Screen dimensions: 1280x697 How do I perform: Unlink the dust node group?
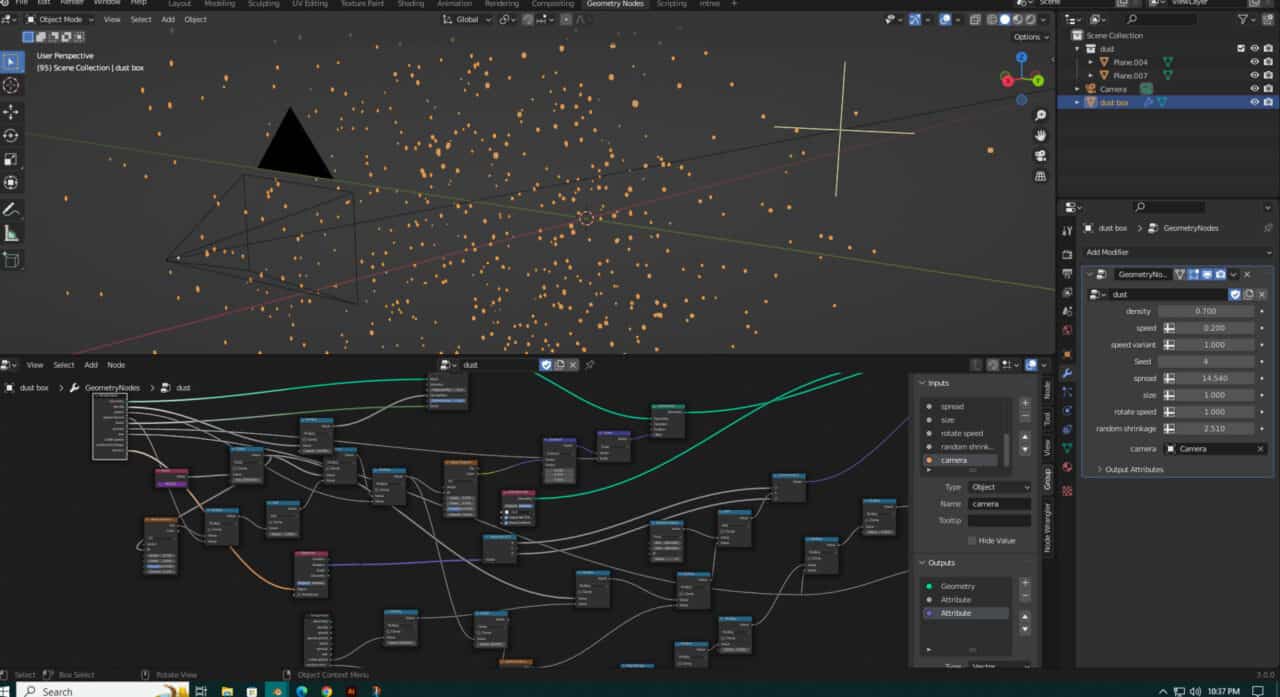[x=1262, y=295]
